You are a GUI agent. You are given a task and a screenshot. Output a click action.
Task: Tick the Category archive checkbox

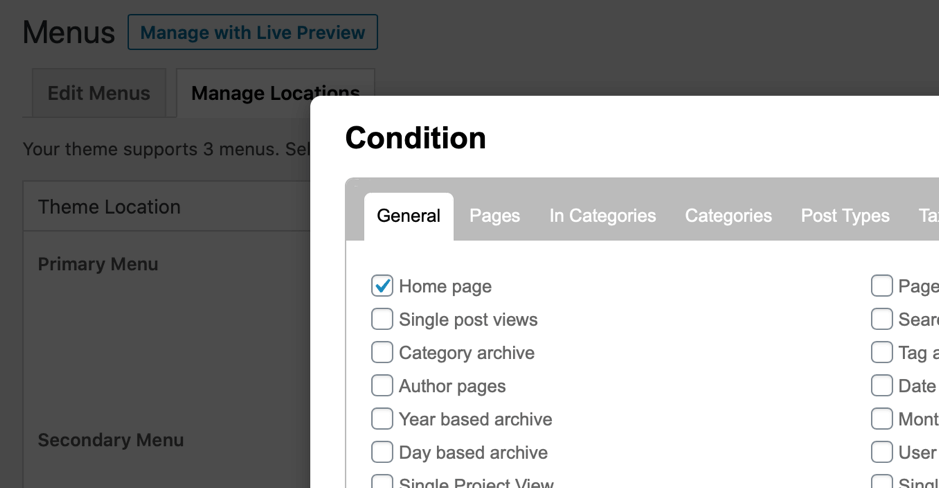(x=382, y=352)
